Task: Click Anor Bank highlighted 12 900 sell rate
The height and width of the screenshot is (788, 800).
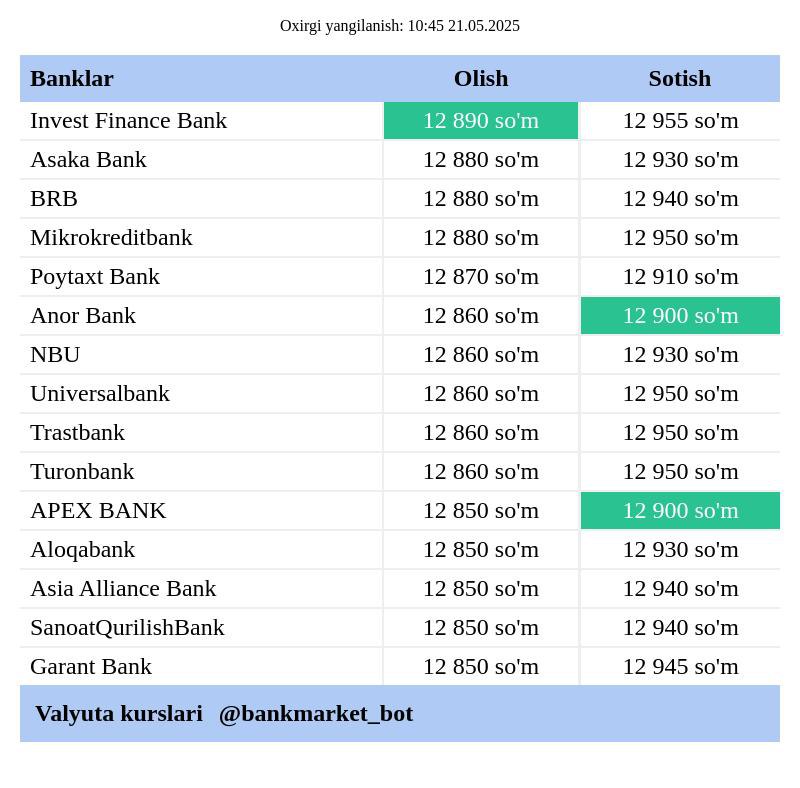Action: [680, 316]
